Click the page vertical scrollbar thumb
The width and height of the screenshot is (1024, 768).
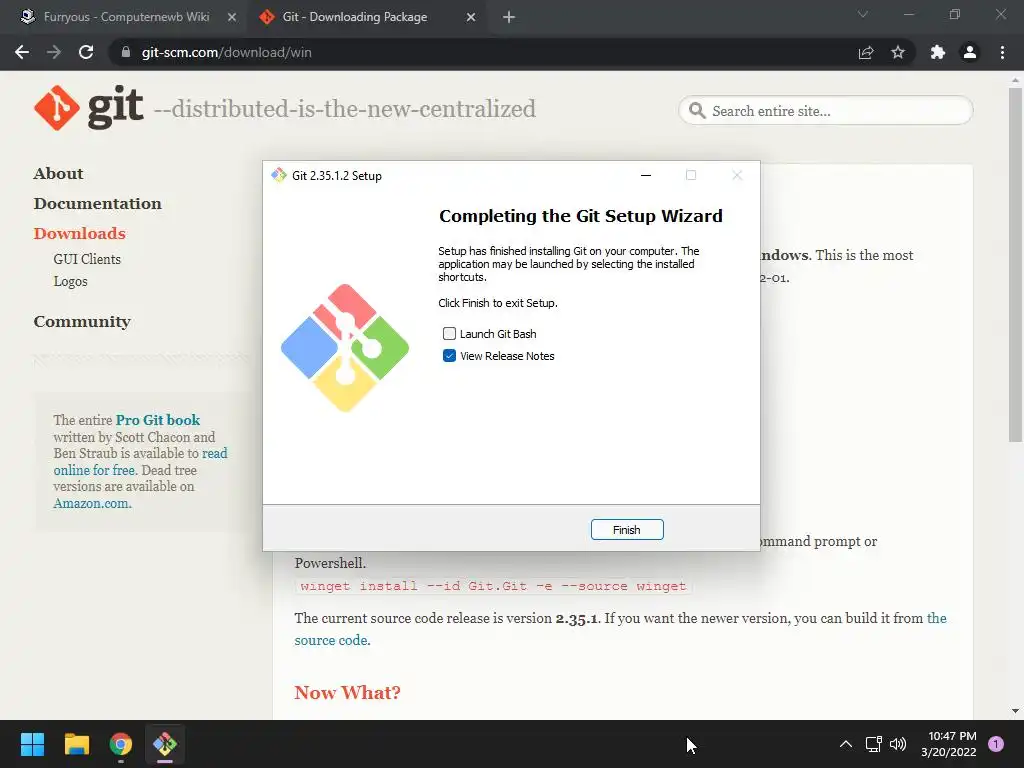point(1015,264)
